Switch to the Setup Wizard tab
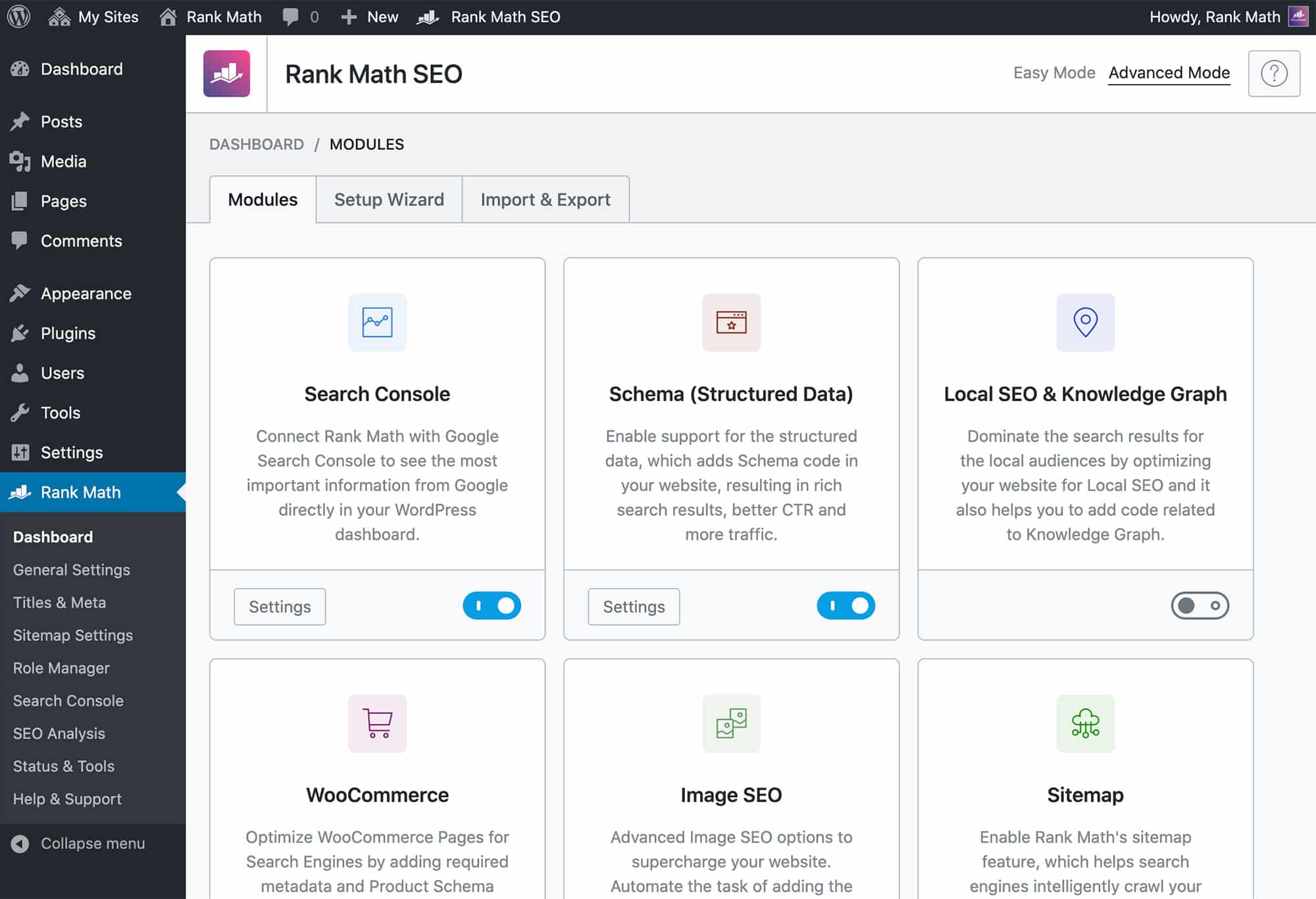 (x=388, y=199)
